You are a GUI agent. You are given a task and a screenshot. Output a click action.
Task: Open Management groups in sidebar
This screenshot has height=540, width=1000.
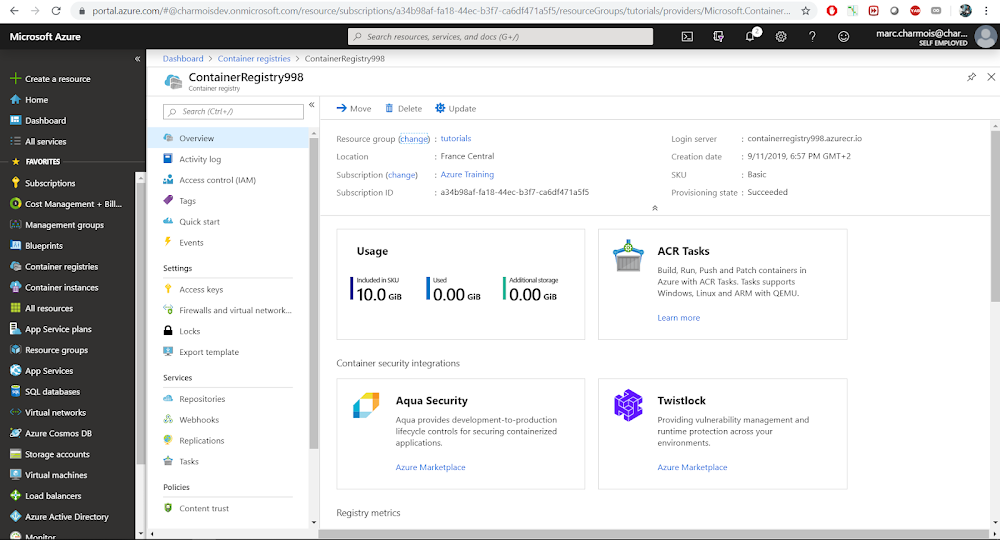click(57, 225)
